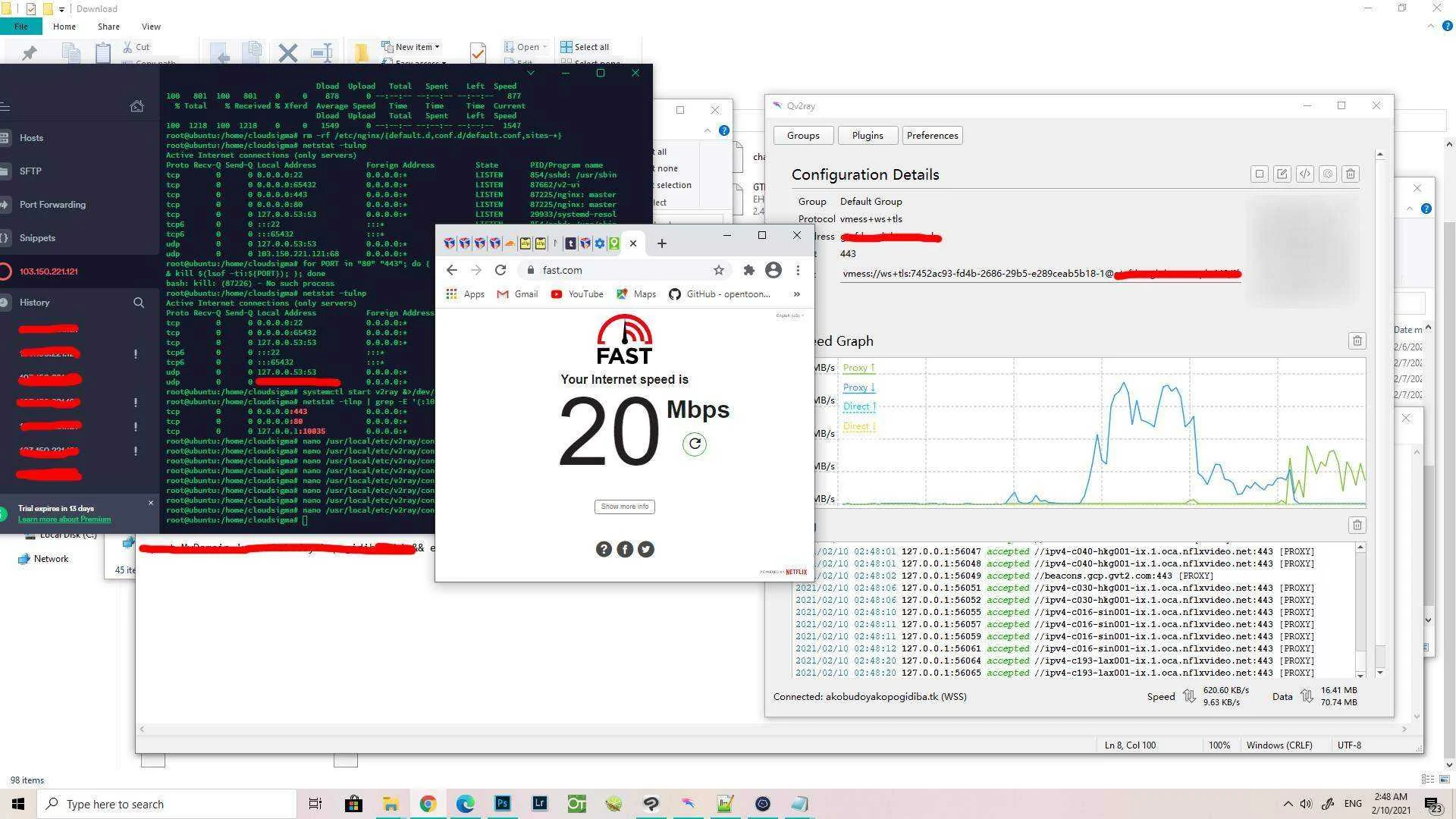Switch to the tumblr 't' tab in Chrome

click(570, 243)
